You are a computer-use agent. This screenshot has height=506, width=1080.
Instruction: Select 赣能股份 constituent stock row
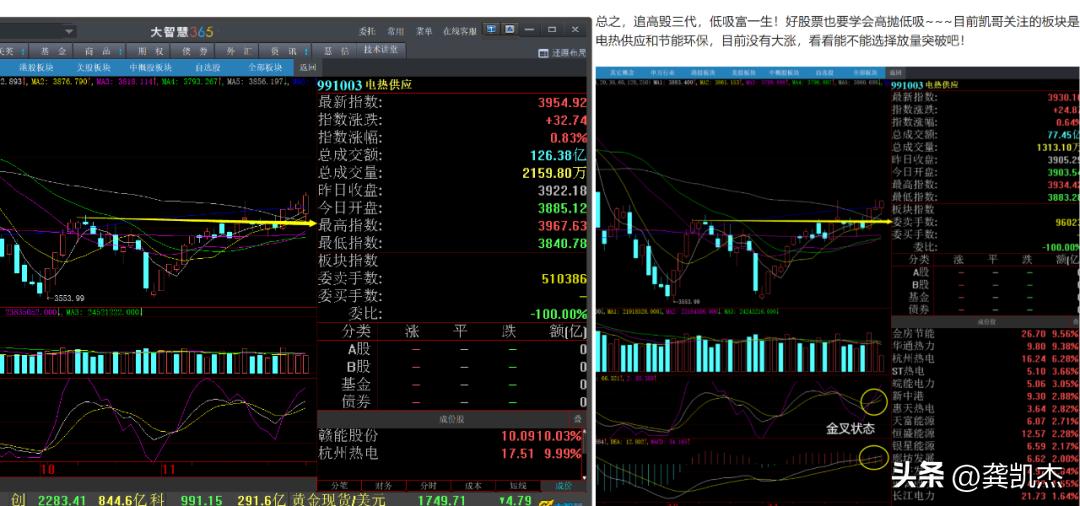coord(450,436)
